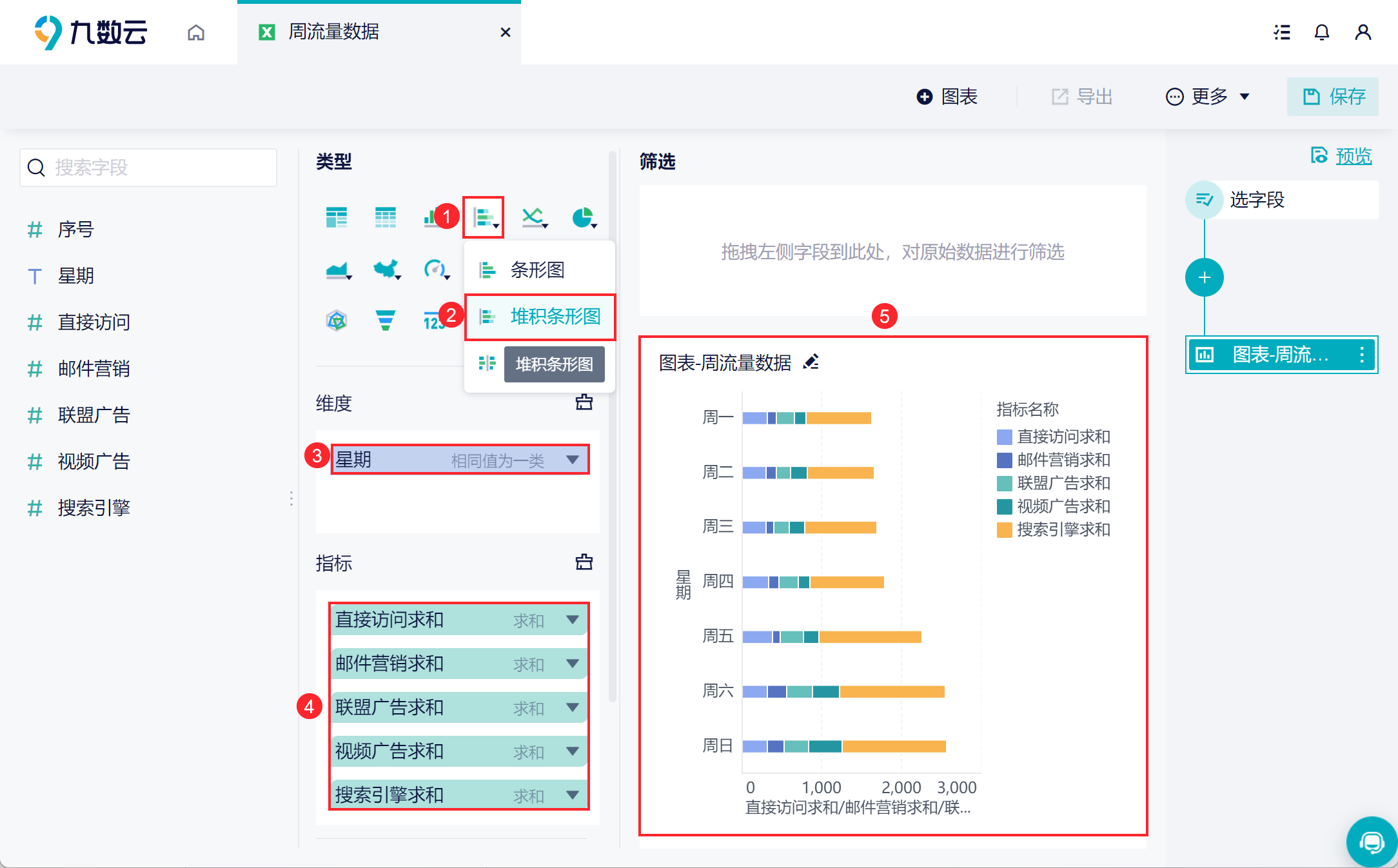Click the 搜索字段 search input
Image resolution: width=1398 pixels, height=868 pixels.
(x=148, y=168)
